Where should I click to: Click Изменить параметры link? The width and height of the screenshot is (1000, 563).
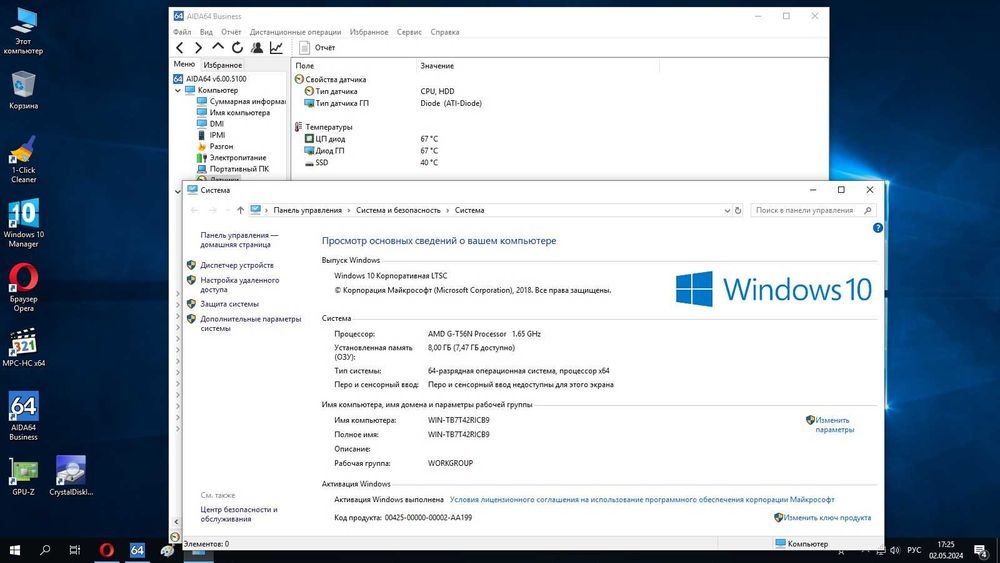834,425
